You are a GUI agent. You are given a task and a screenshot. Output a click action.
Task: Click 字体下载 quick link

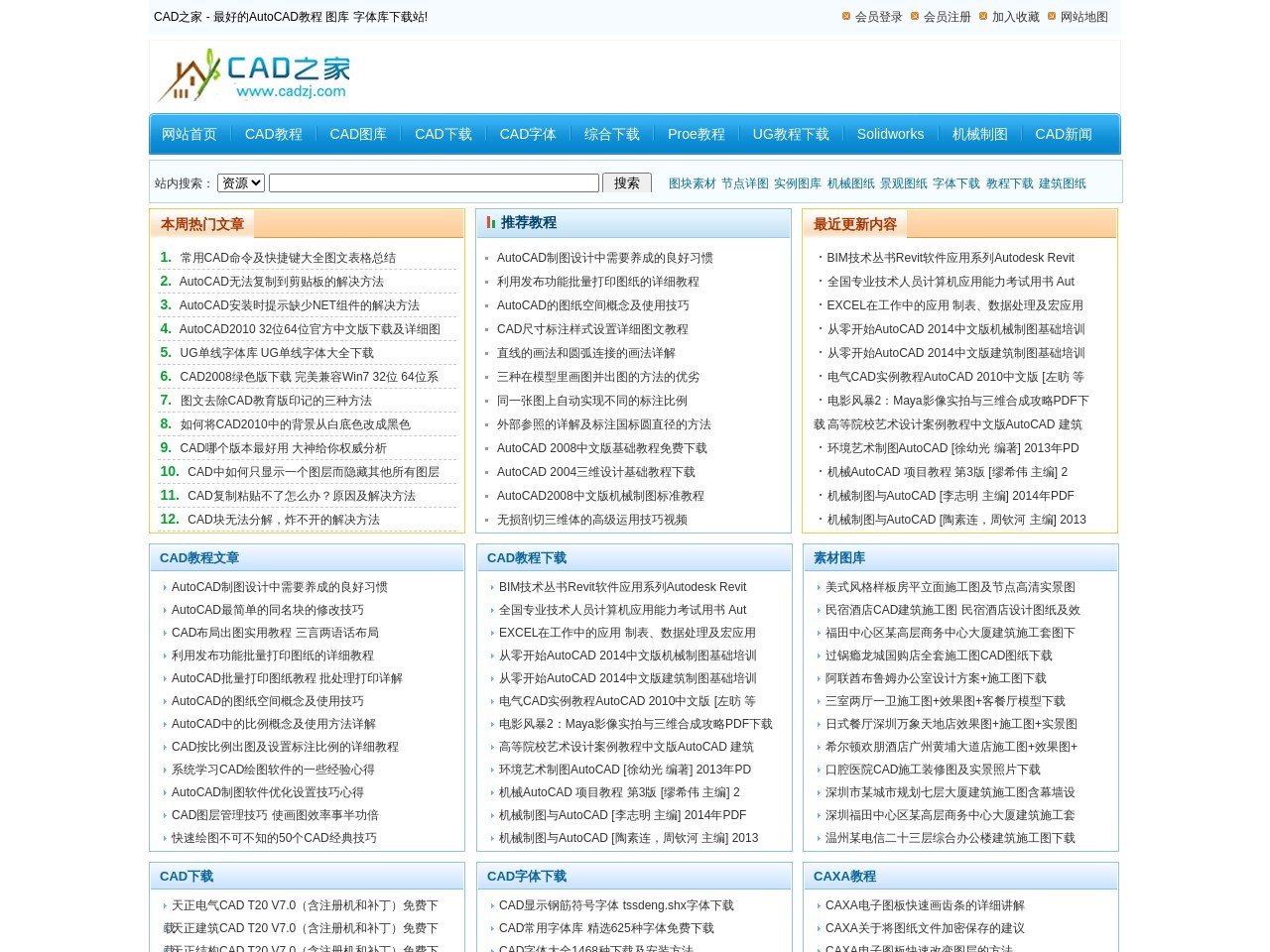[956, 183]
